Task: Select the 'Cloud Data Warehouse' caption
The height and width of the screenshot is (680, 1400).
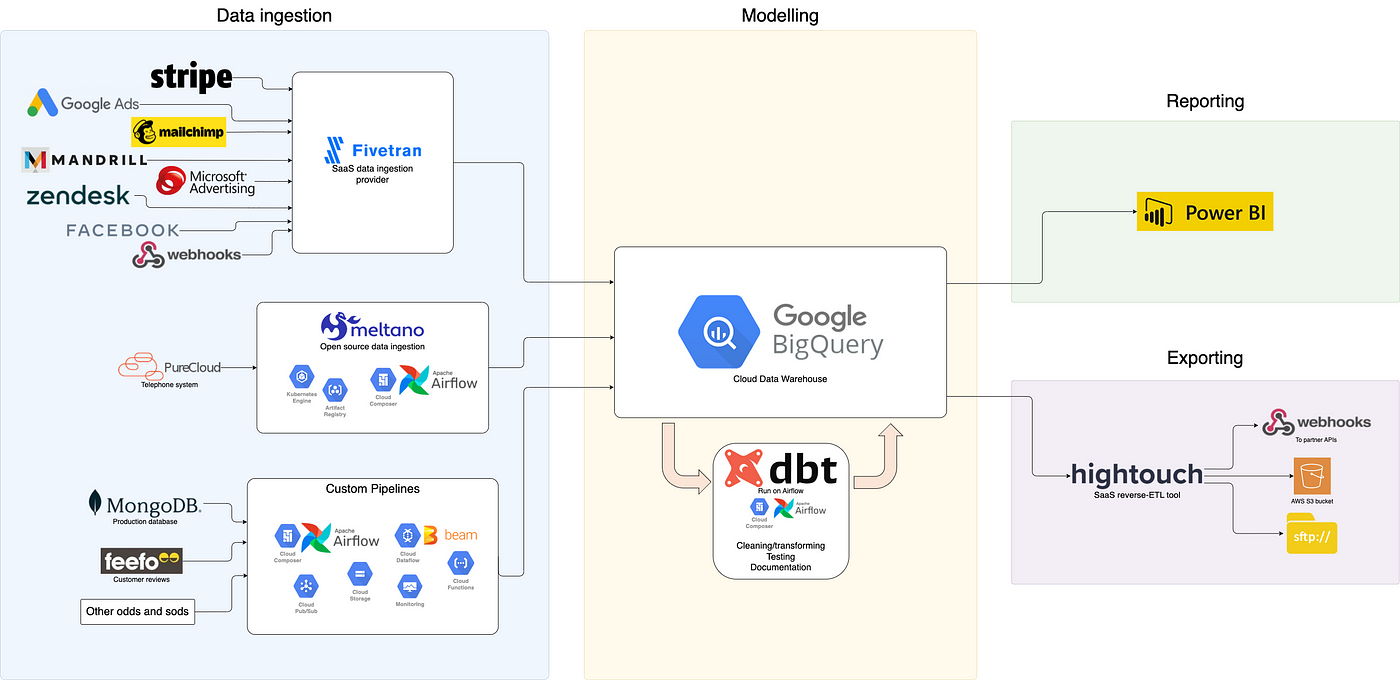Action: click(780, 379)
